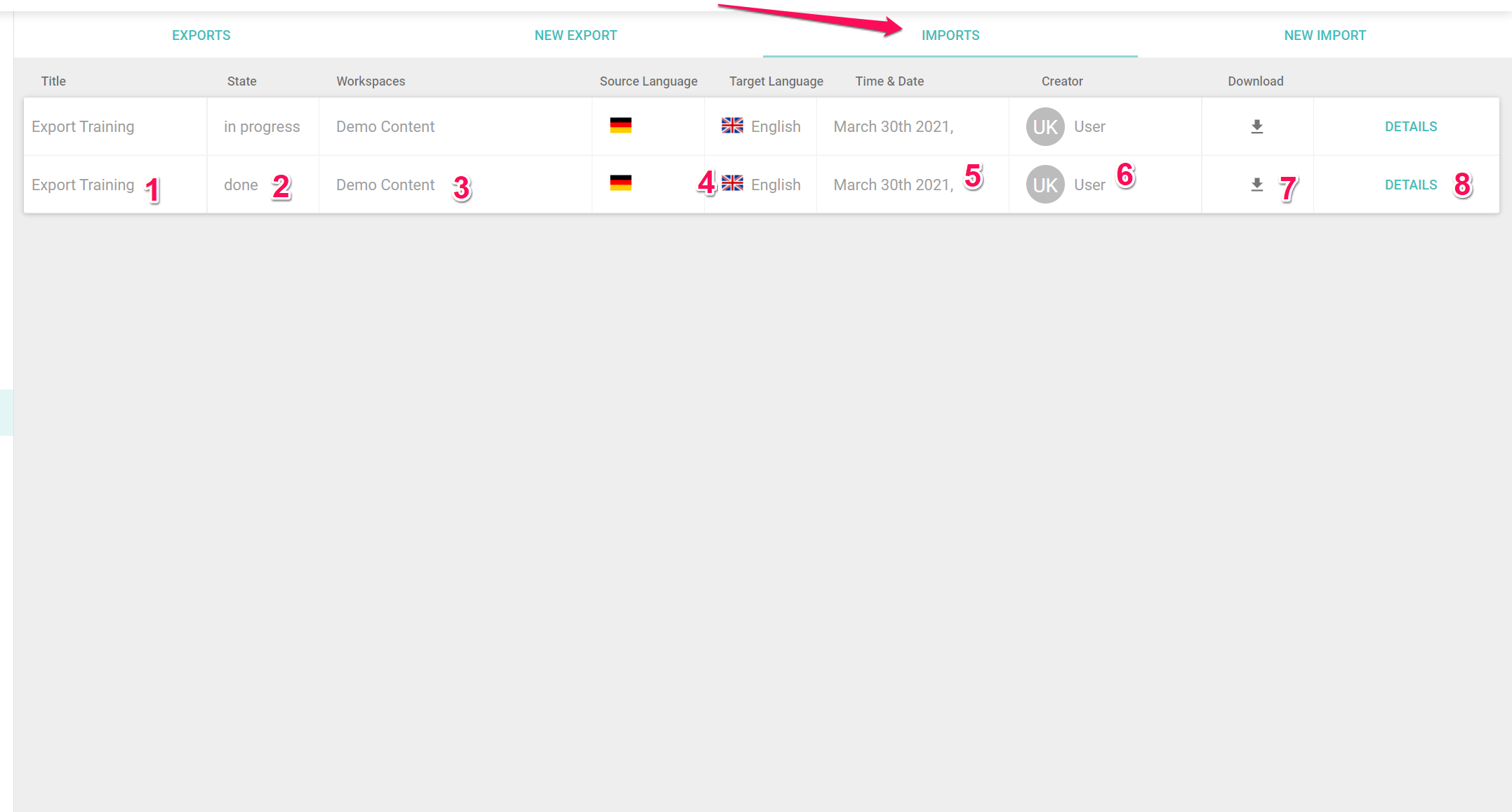
Task: Open Details of in-progress import
Action: click(x=1410, y=126)
